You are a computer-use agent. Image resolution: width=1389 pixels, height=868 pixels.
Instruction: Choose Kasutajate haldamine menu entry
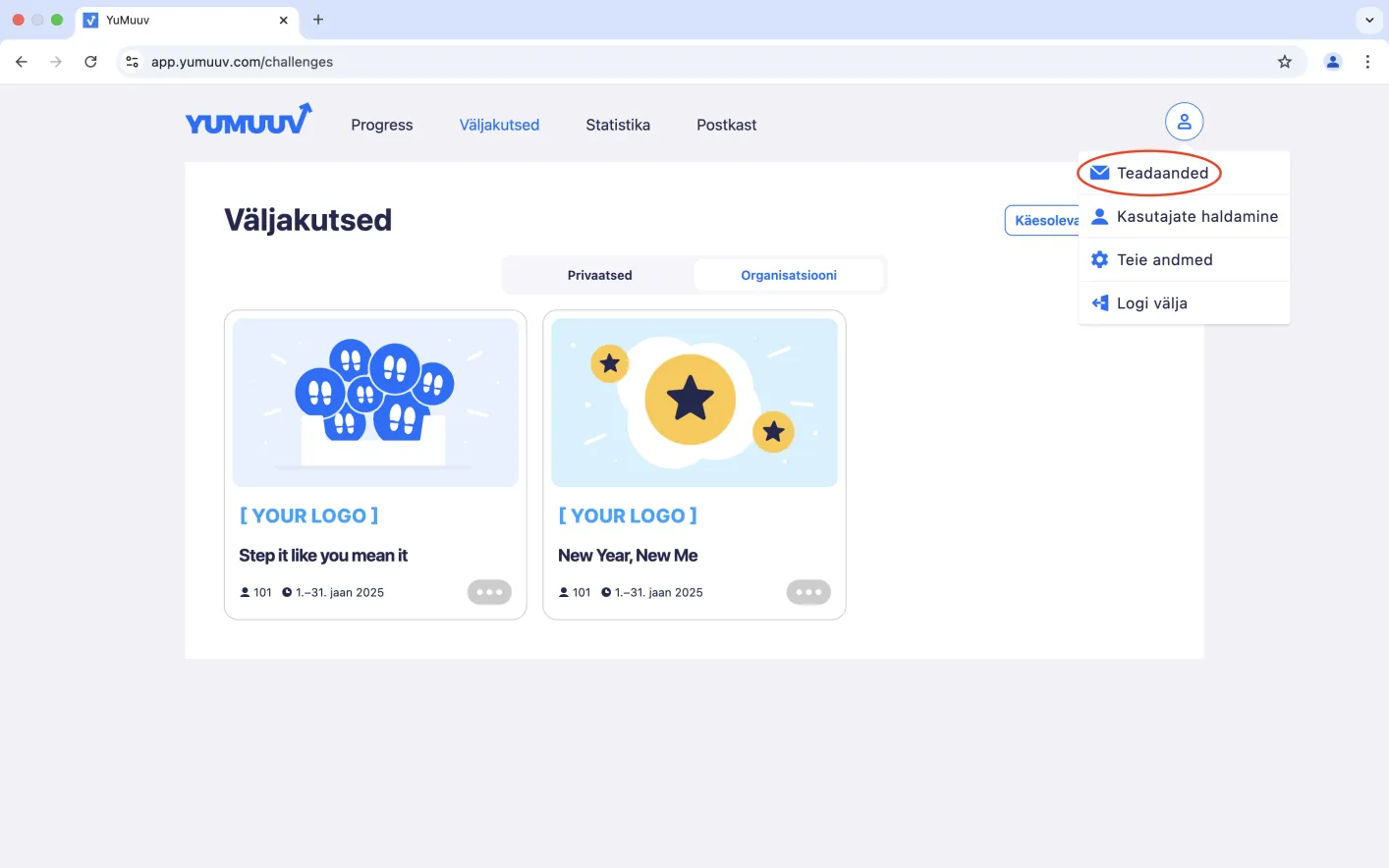click(x=1184, y=216)
